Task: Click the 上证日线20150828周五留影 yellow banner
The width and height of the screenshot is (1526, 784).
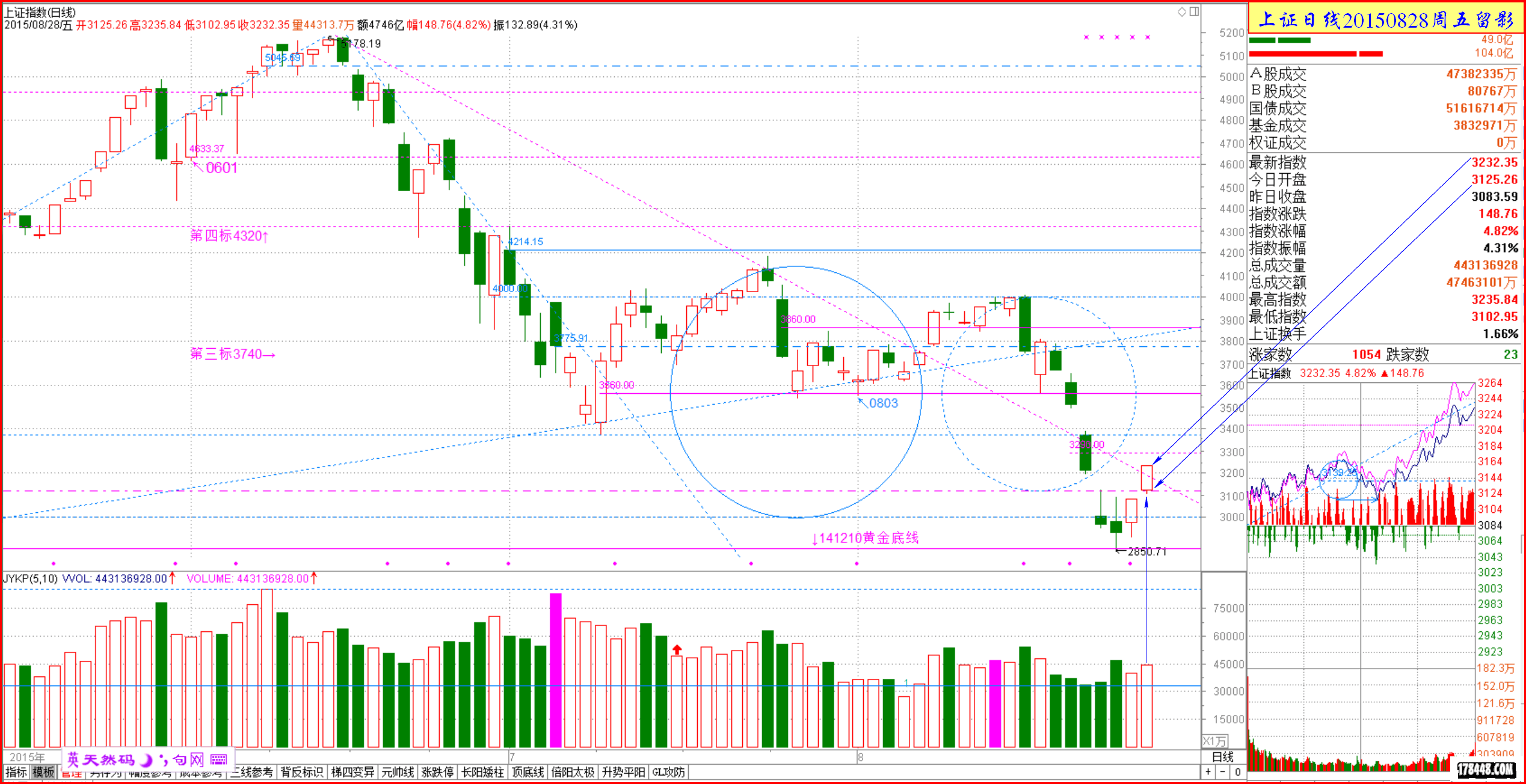Action: click(1386, 19)
